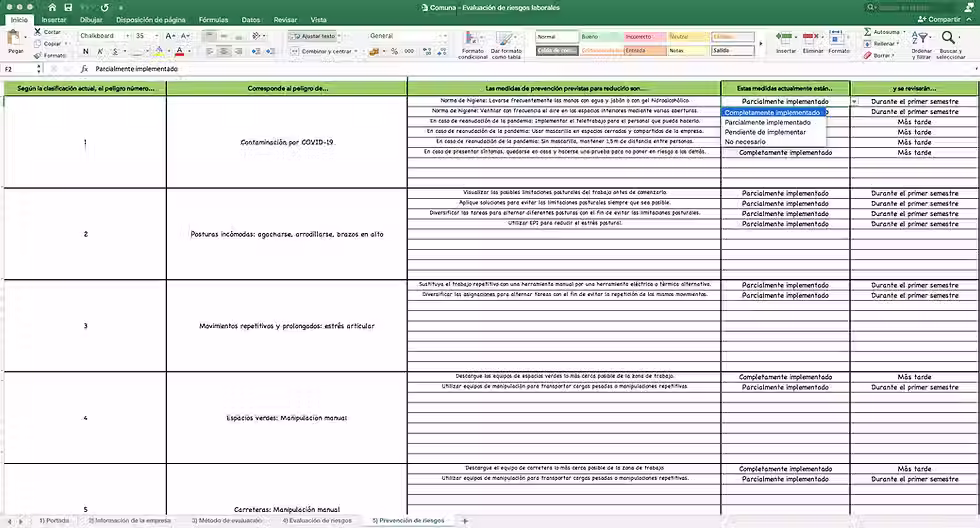Increase decimal places
Image resolution: width=980 pixels, height=528 pixels.
[x=427, y=51]
